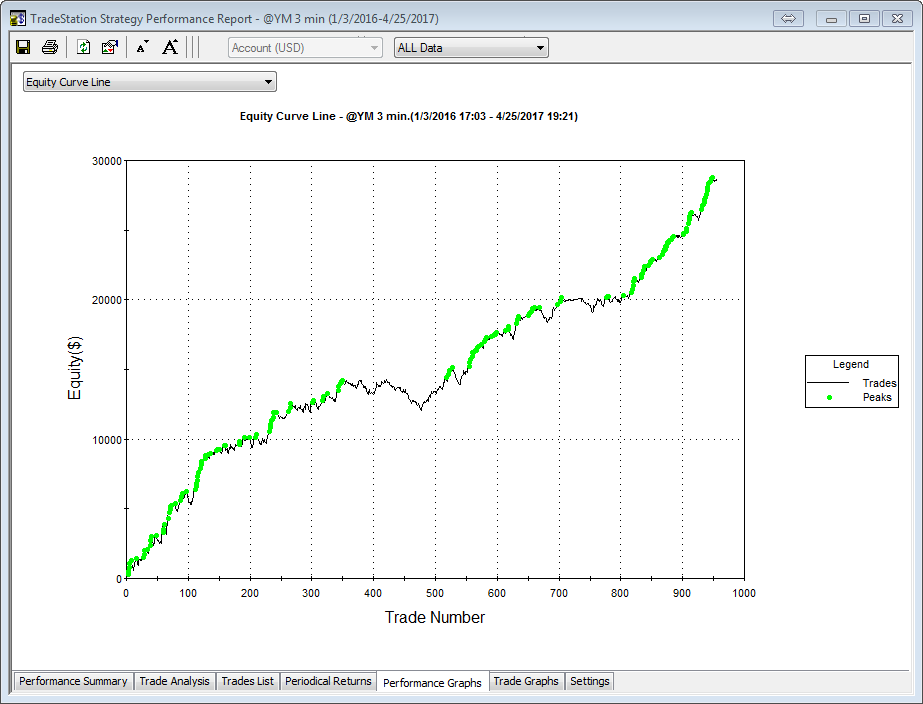
Task: Switch to the Performance Summary tab
Action: pyautogui.click(x=73, y=681)
